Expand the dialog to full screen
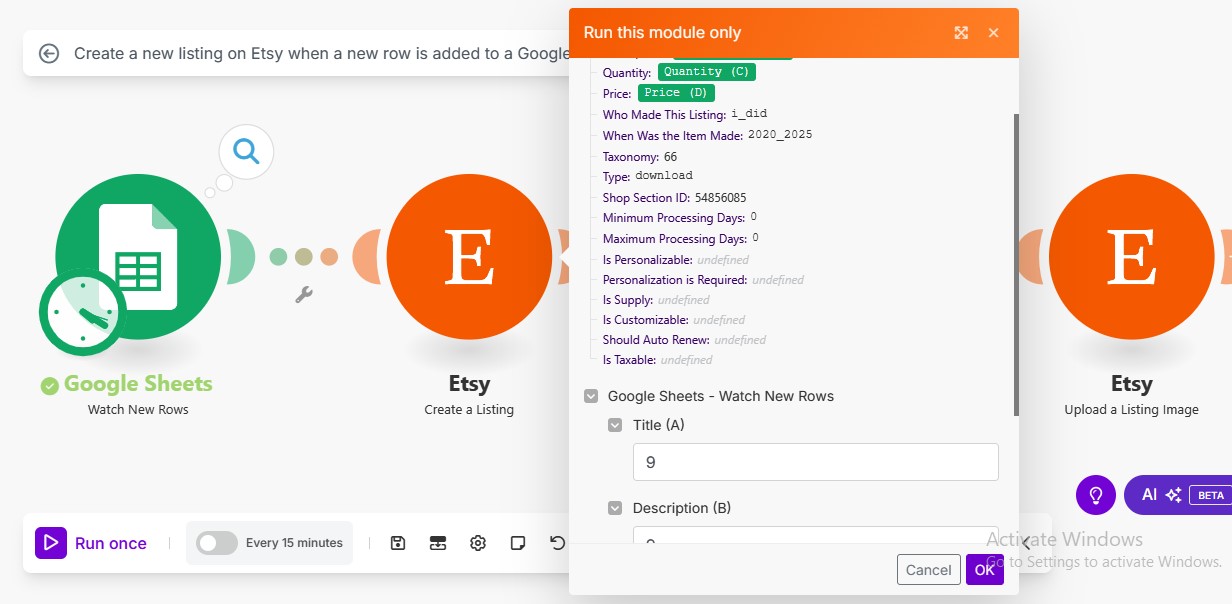The height and width of the screenshot is (604, 1232). 961,33
